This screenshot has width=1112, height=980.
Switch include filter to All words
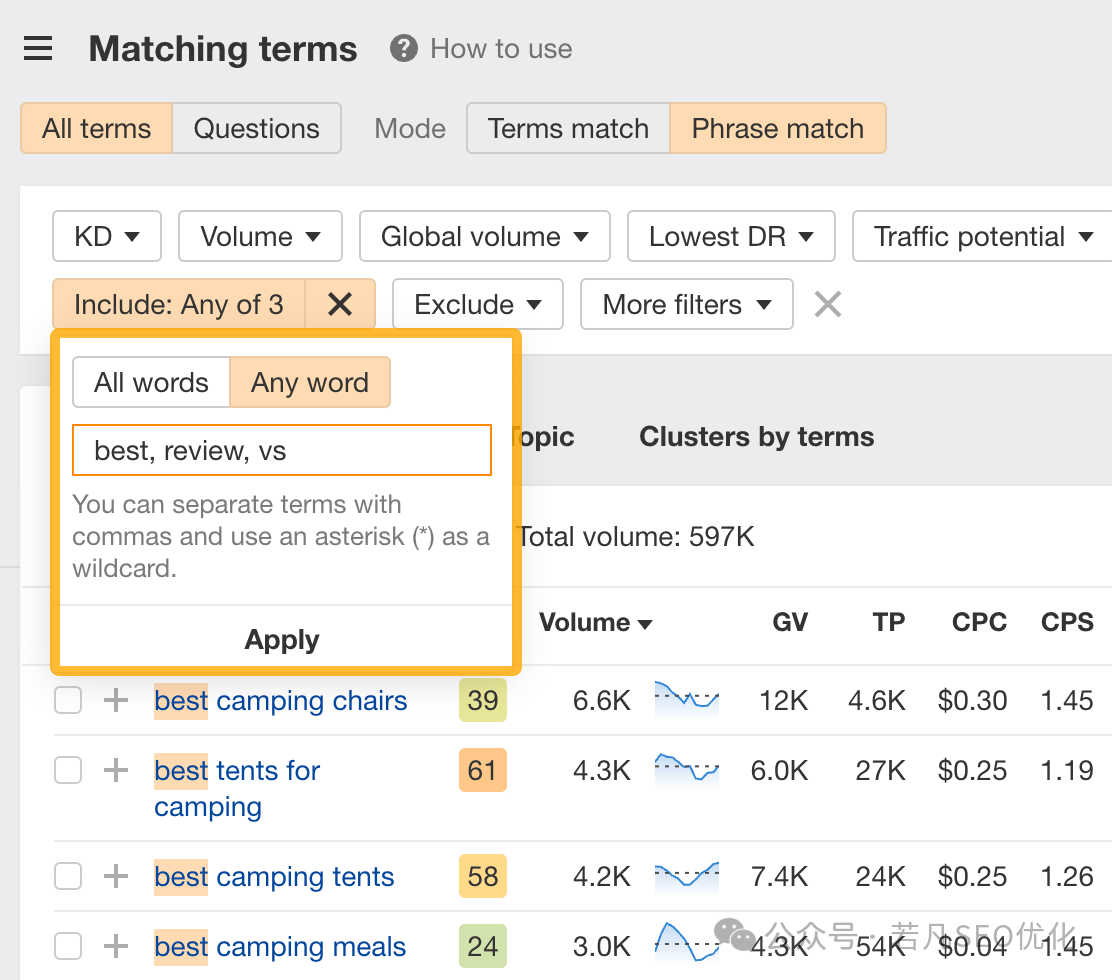[151, 382]
